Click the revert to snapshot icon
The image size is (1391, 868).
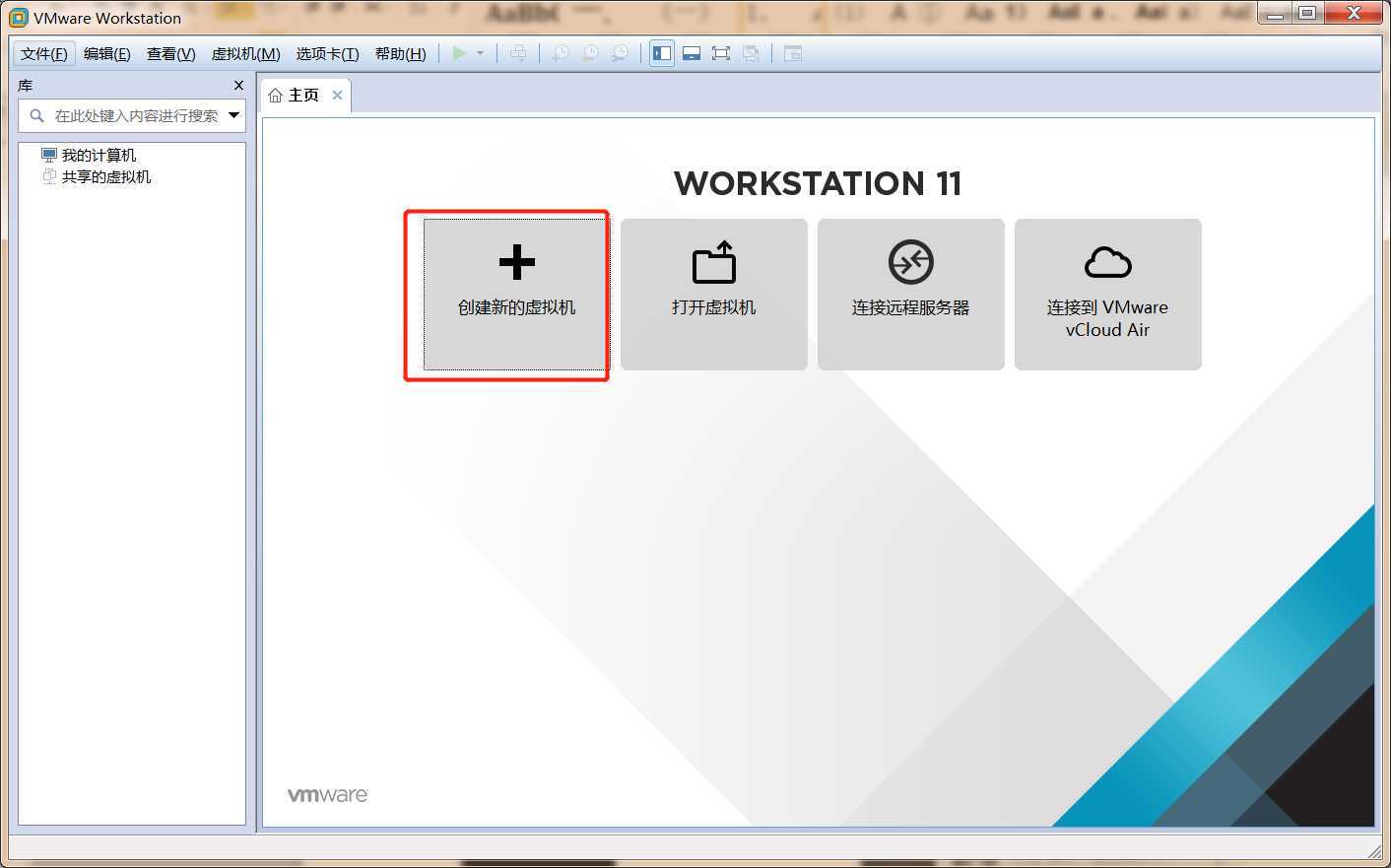590,53
